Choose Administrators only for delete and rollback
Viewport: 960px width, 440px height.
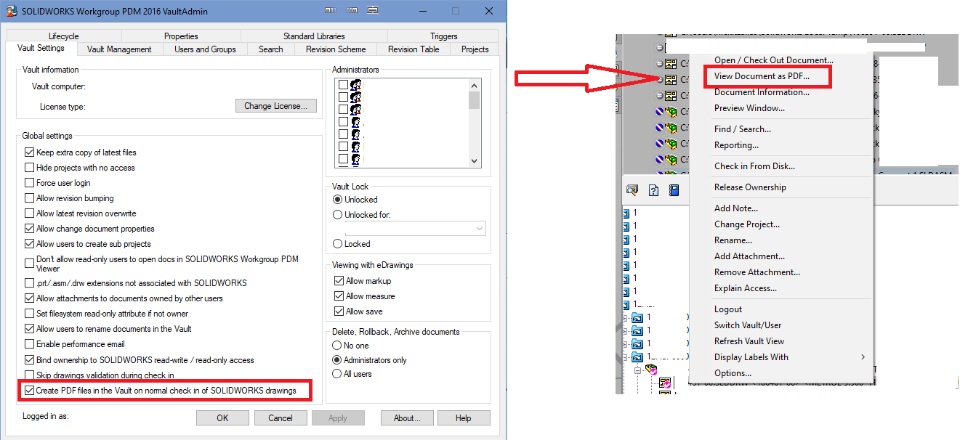coord(337,360)
